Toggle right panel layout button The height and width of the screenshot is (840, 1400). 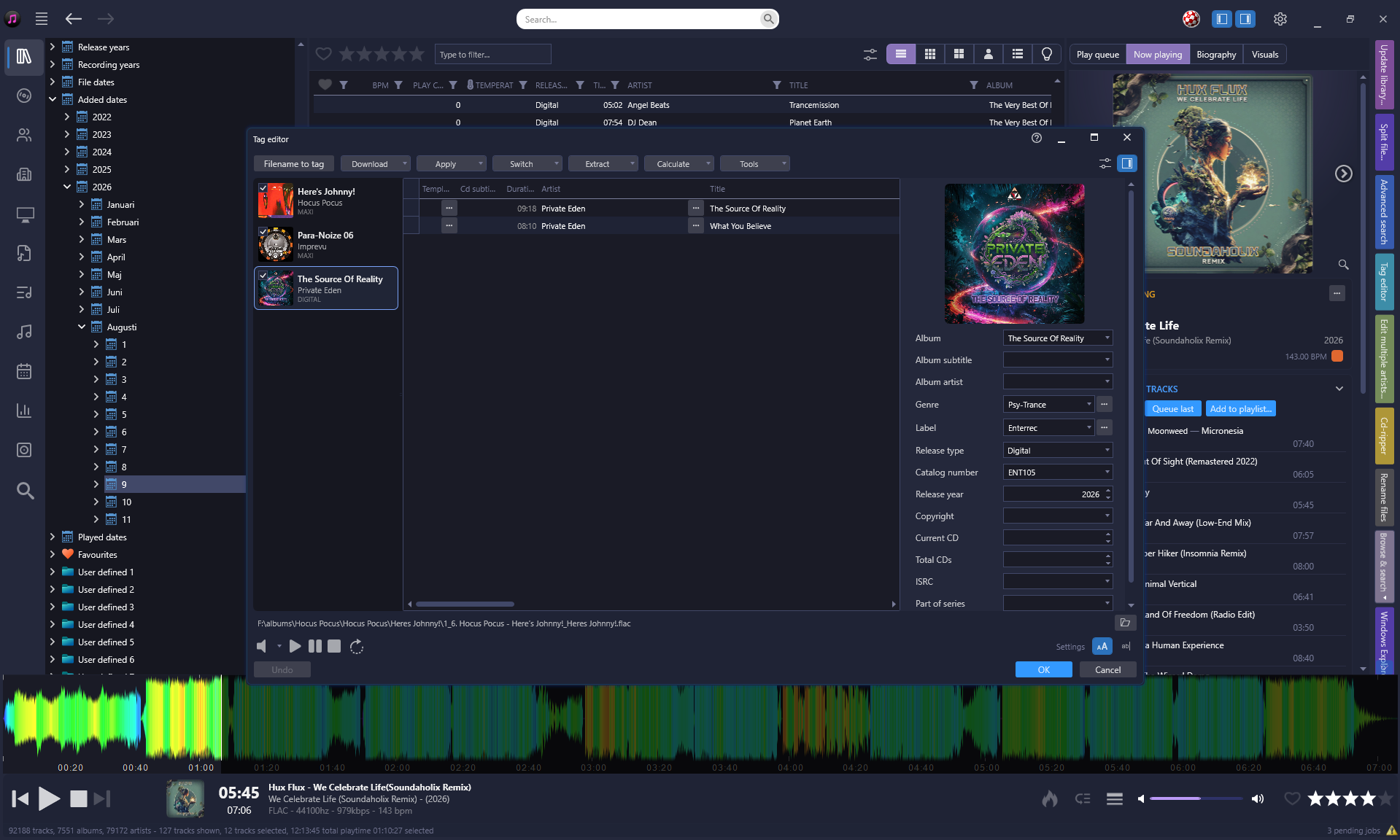[x=1245, y=19]
